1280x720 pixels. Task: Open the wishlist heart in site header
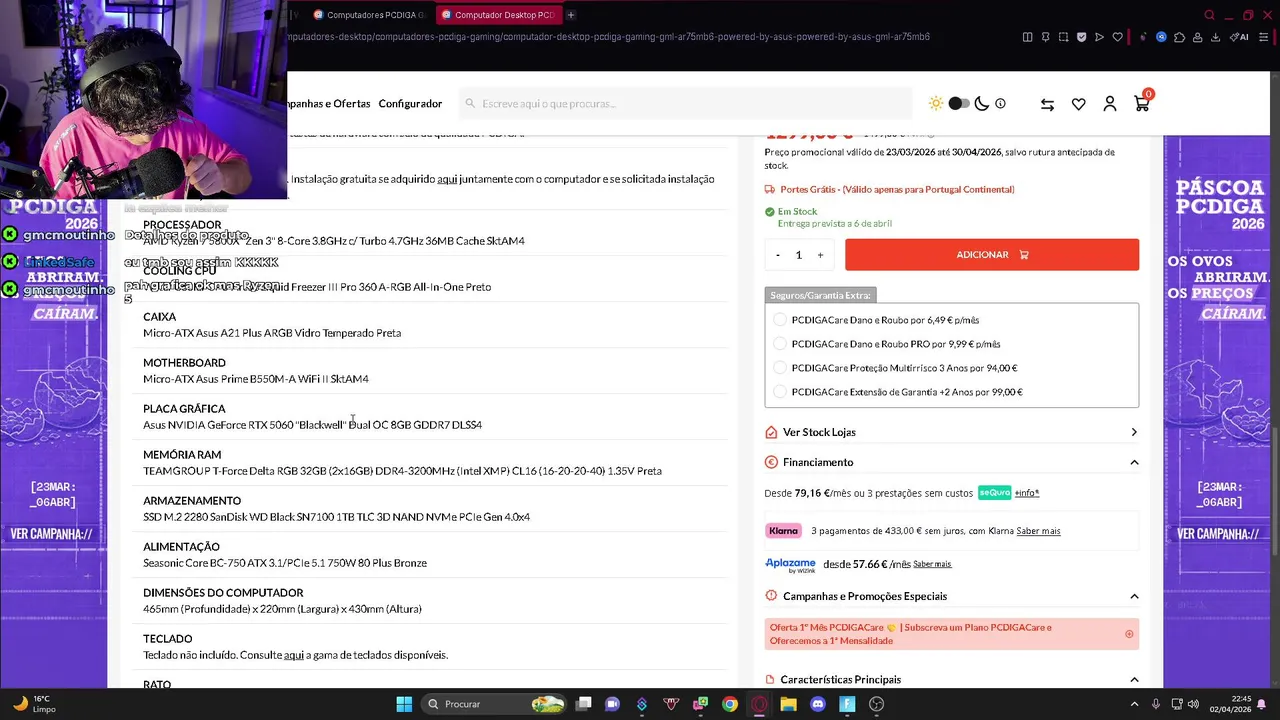(x=1078, y=104)
